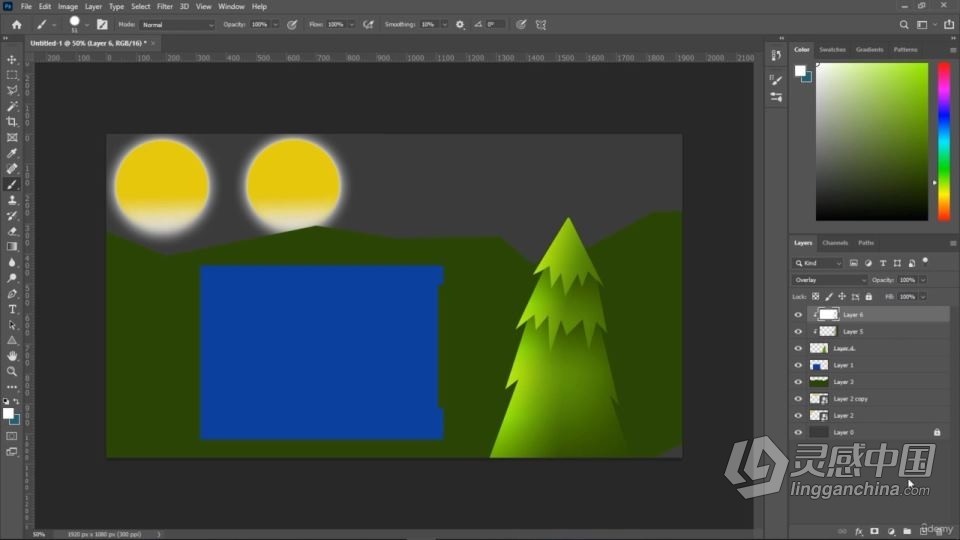
Task: Open smoothing options gear
Action: pyautogui.click(x=460, y=24)
